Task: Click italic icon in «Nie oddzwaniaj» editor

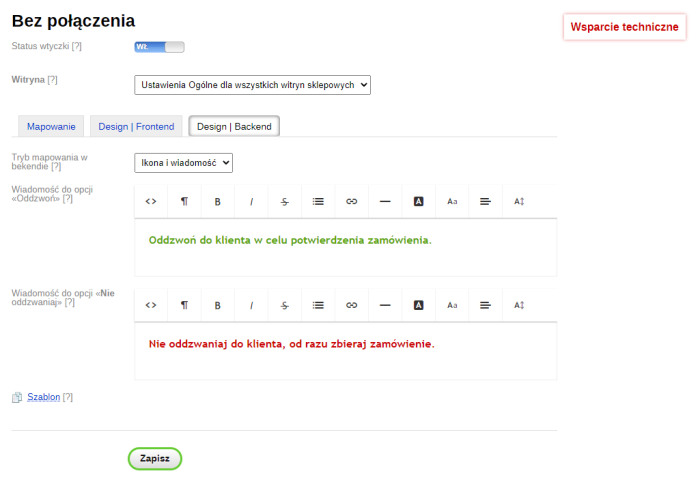Action: 251,305
